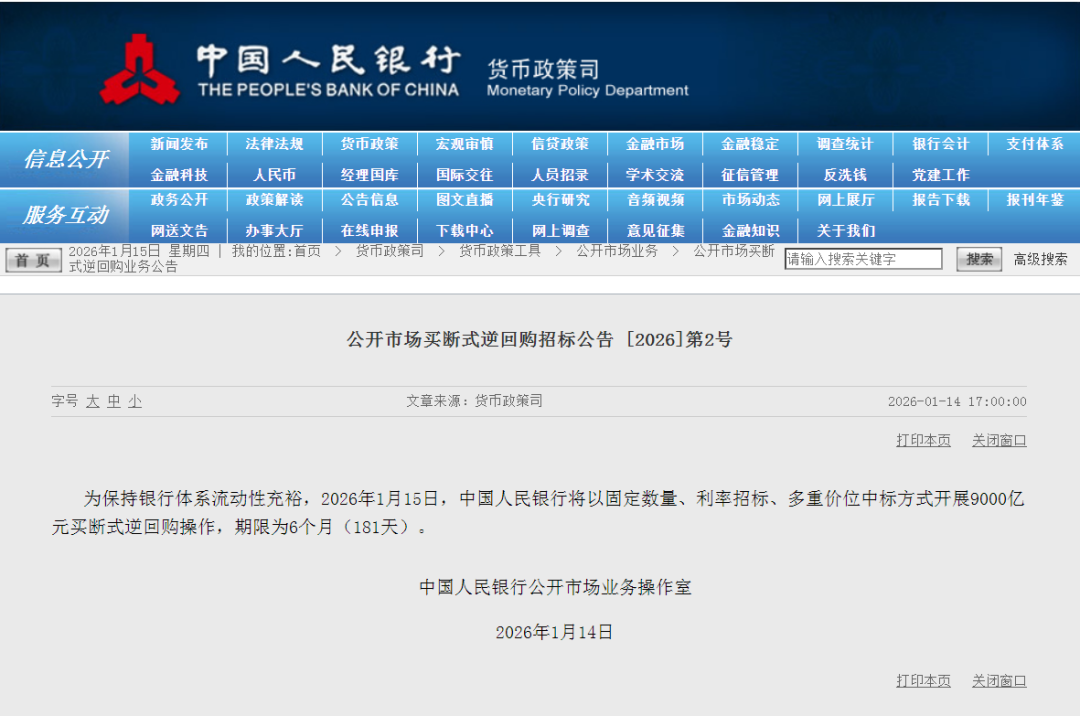Open 报告下载 page
Viewport: 1080px width, 716px height.
tap(940, 200)
